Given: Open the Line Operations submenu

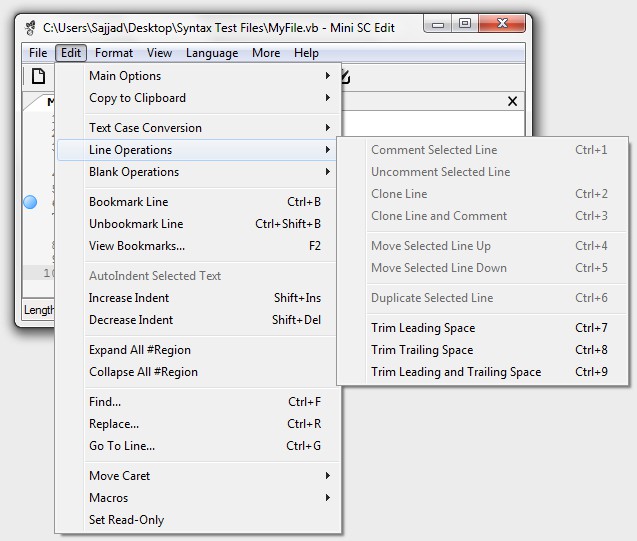Looking at the screenshot, I should click(x=197, y=150).
